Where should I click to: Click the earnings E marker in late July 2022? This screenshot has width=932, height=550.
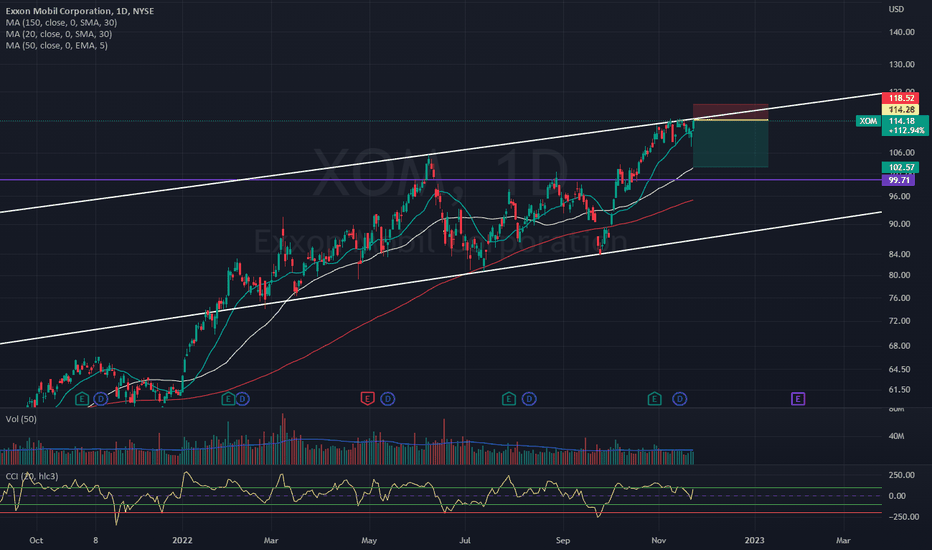pyautogui.click(x=509, y=399)
